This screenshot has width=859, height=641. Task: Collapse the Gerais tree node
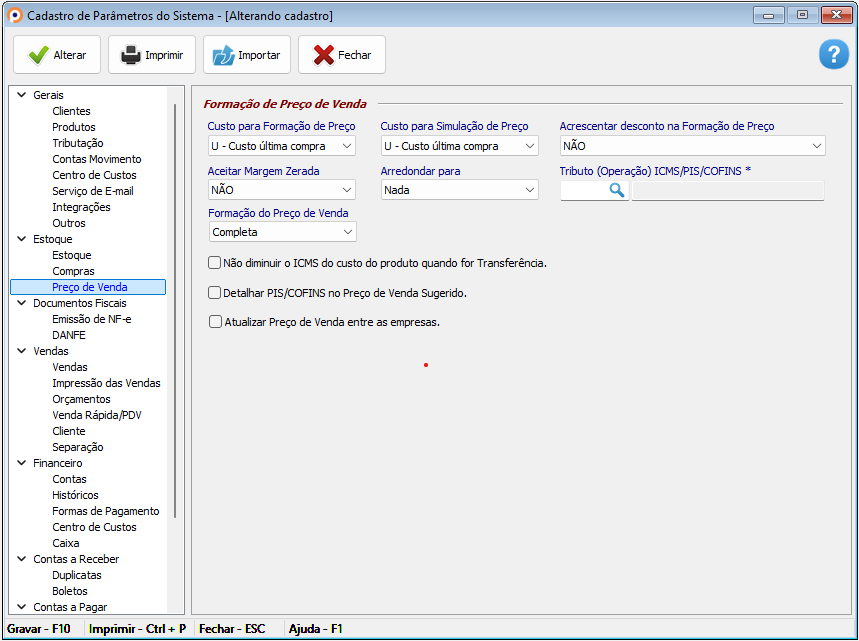[x=21, y=95]
